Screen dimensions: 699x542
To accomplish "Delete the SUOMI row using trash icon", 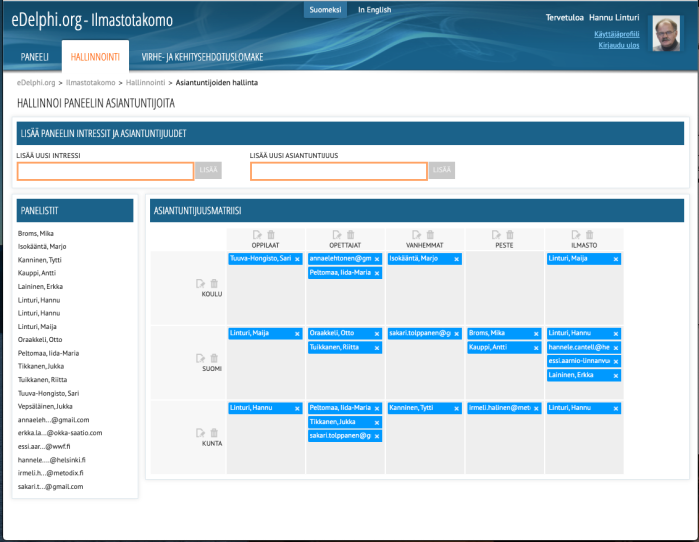I will [215, 358].
